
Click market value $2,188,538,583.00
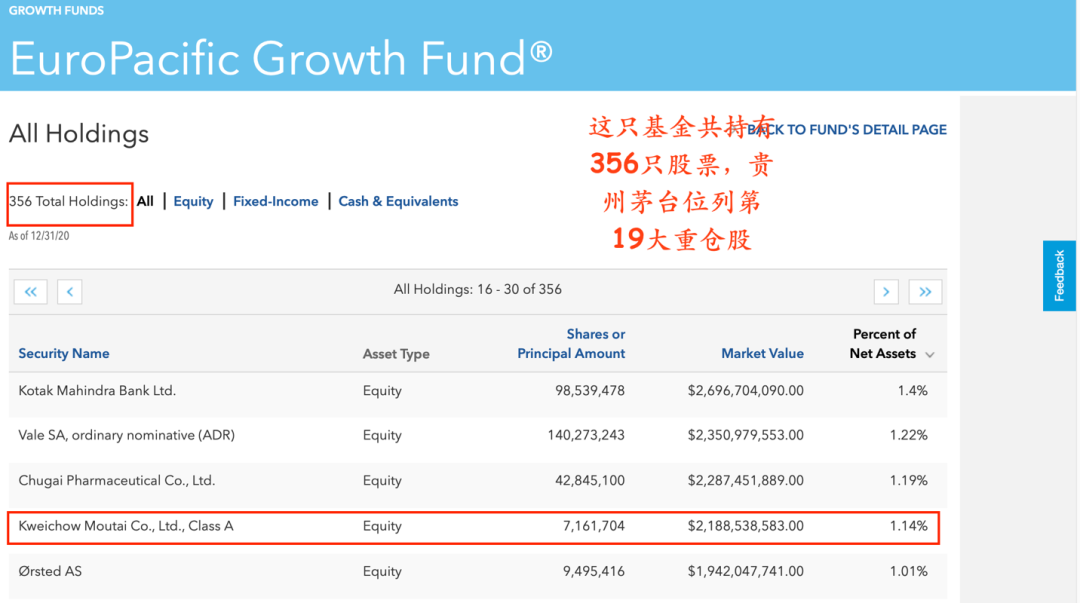tap(745, 526)
